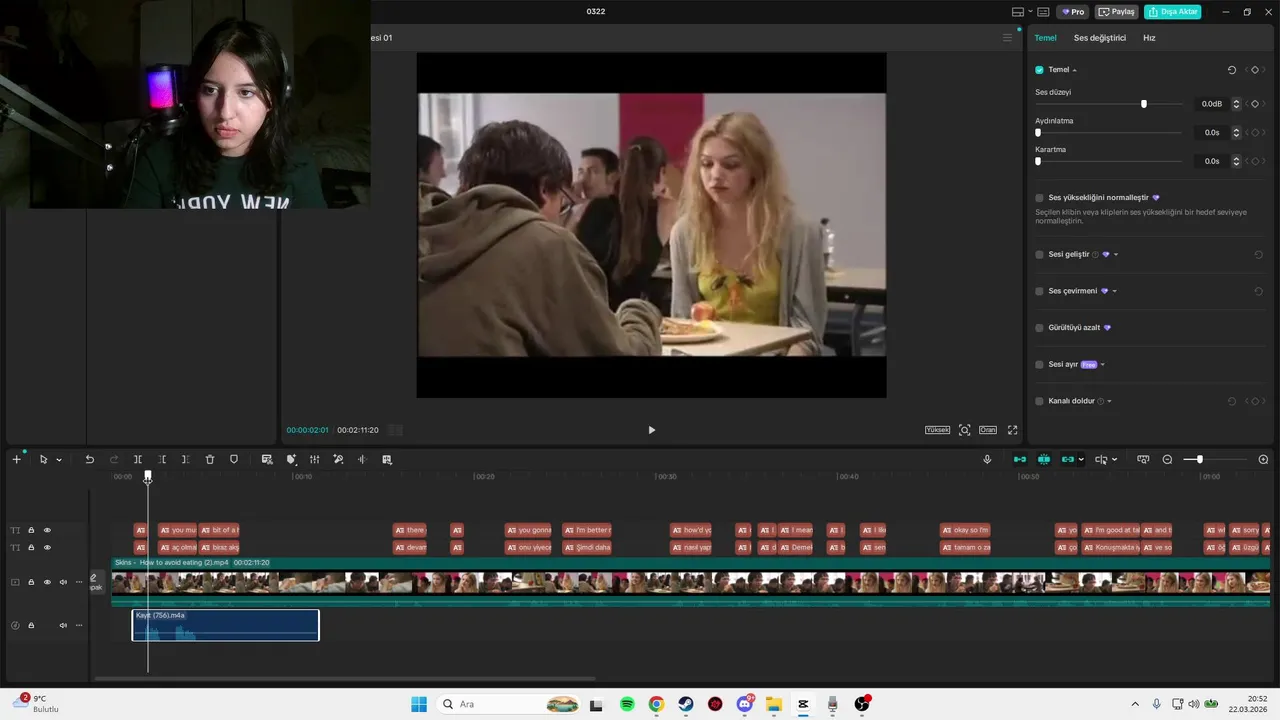This screenshot has height=720, width=1280.
Task: Switch to the Temel tab
Action: click(x=1045, y=38)
